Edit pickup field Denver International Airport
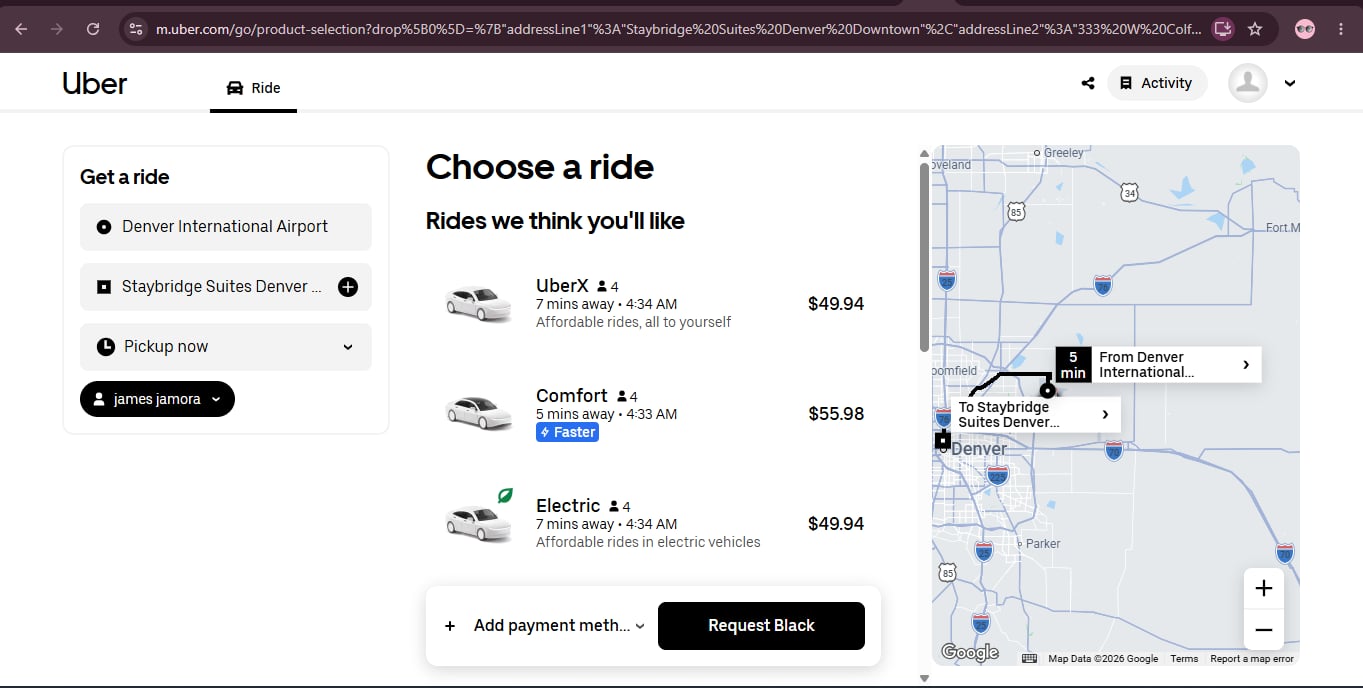This screenshot has height=688, width=1363. (226, 227)
